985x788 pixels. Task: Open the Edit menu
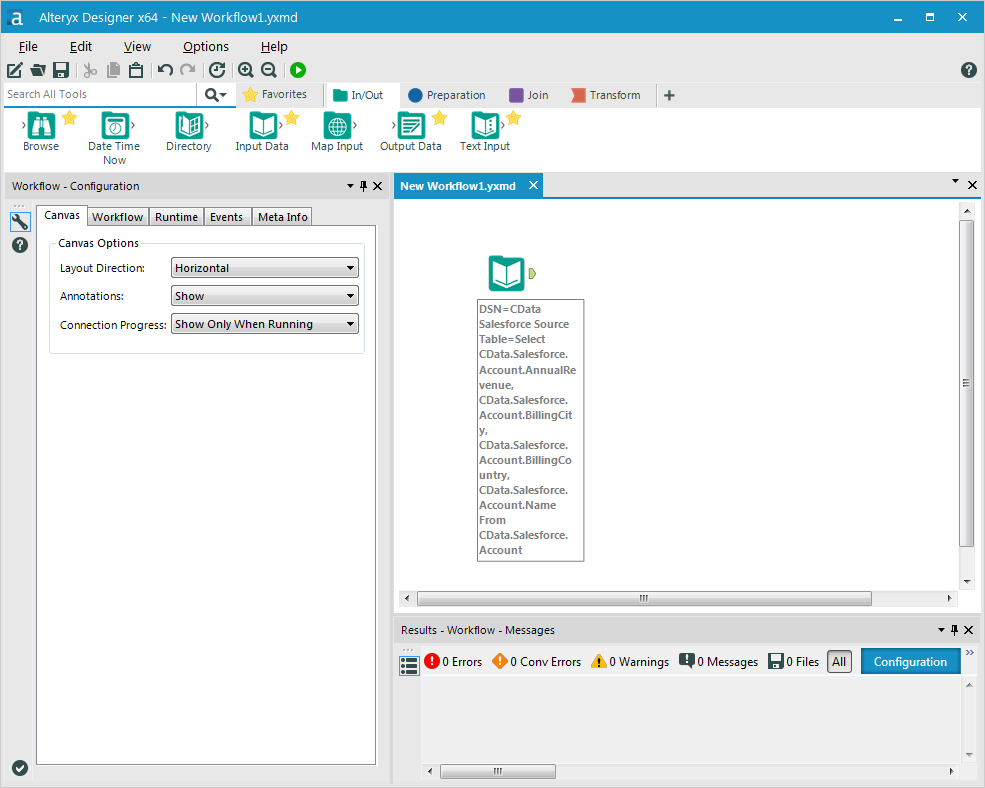(x=80, y=47)
